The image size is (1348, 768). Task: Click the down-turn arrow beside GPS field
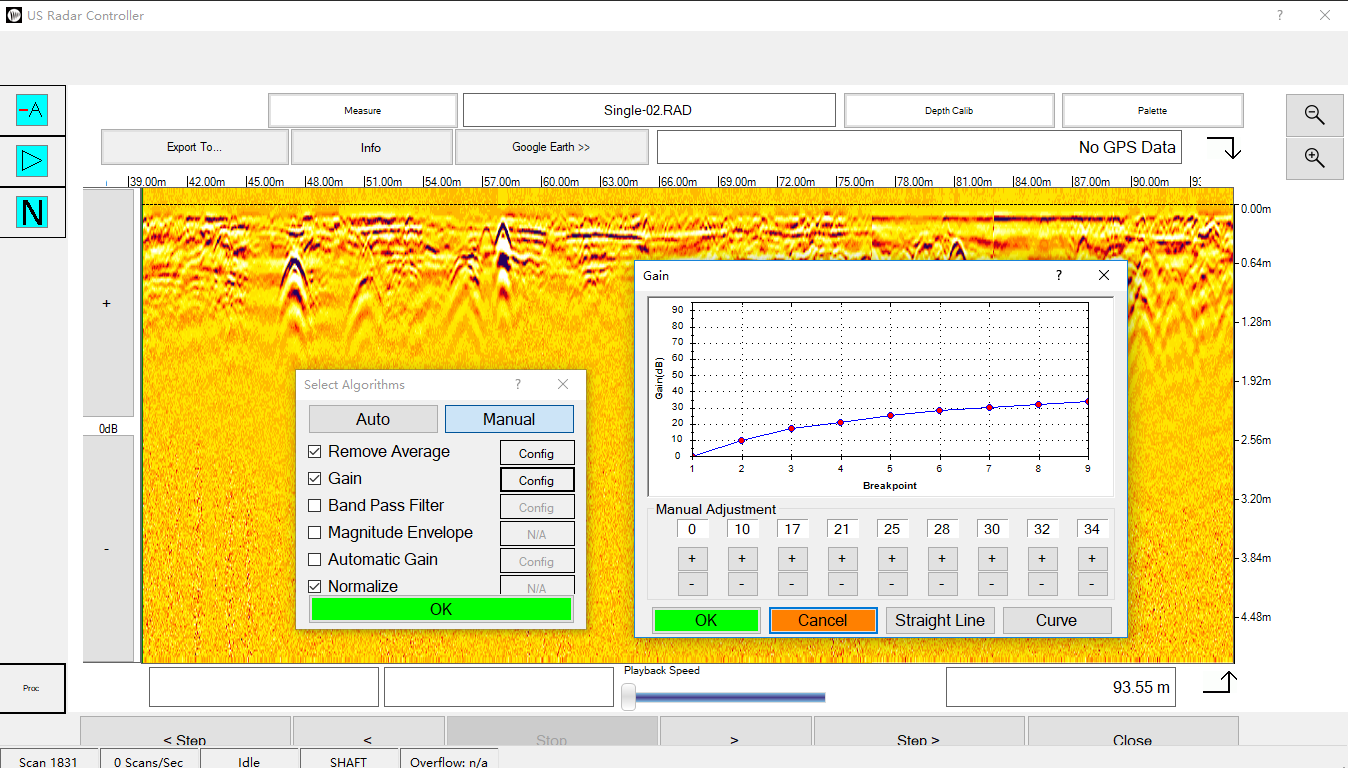[x=1224, y=148]
